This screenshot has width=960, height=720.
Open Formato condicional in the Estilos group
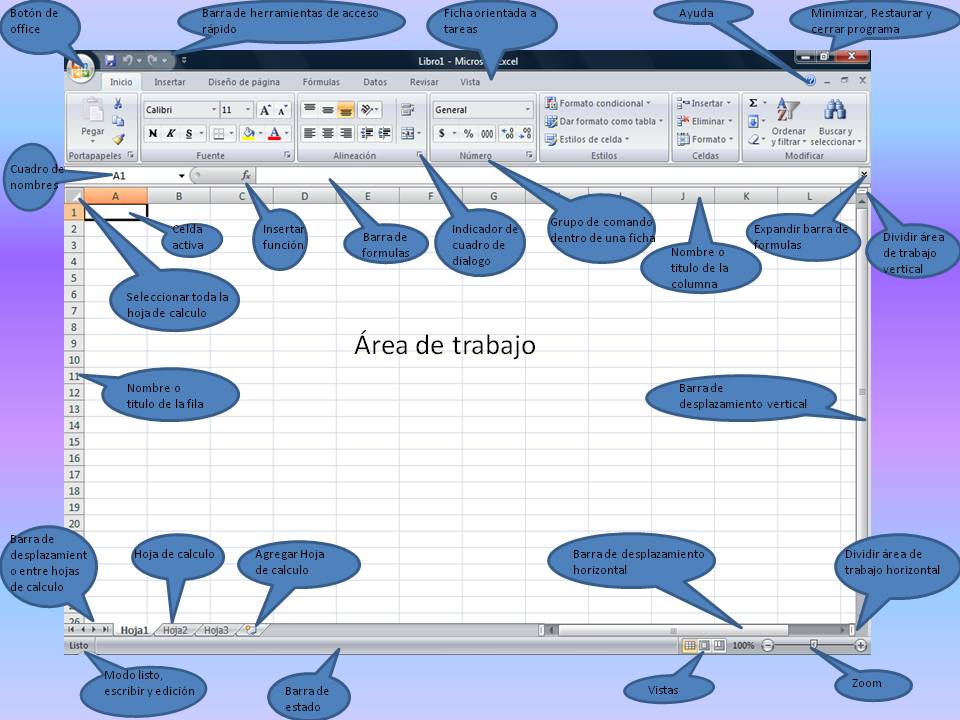pos(597,102)
